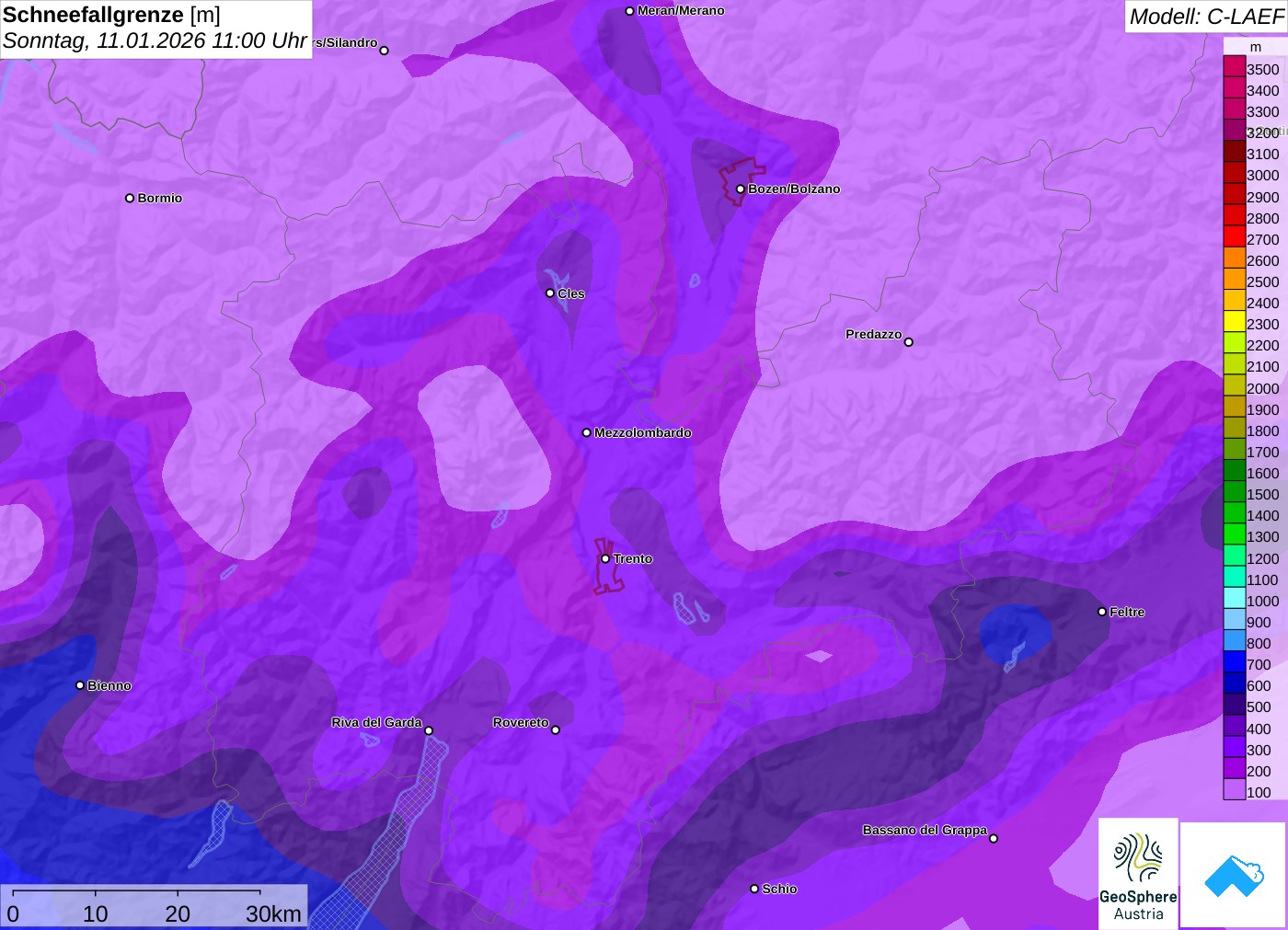Click the blue cloud house logo
Image resolution: width=1288 pixels, height=930 pixels.
pos(1234,876)
